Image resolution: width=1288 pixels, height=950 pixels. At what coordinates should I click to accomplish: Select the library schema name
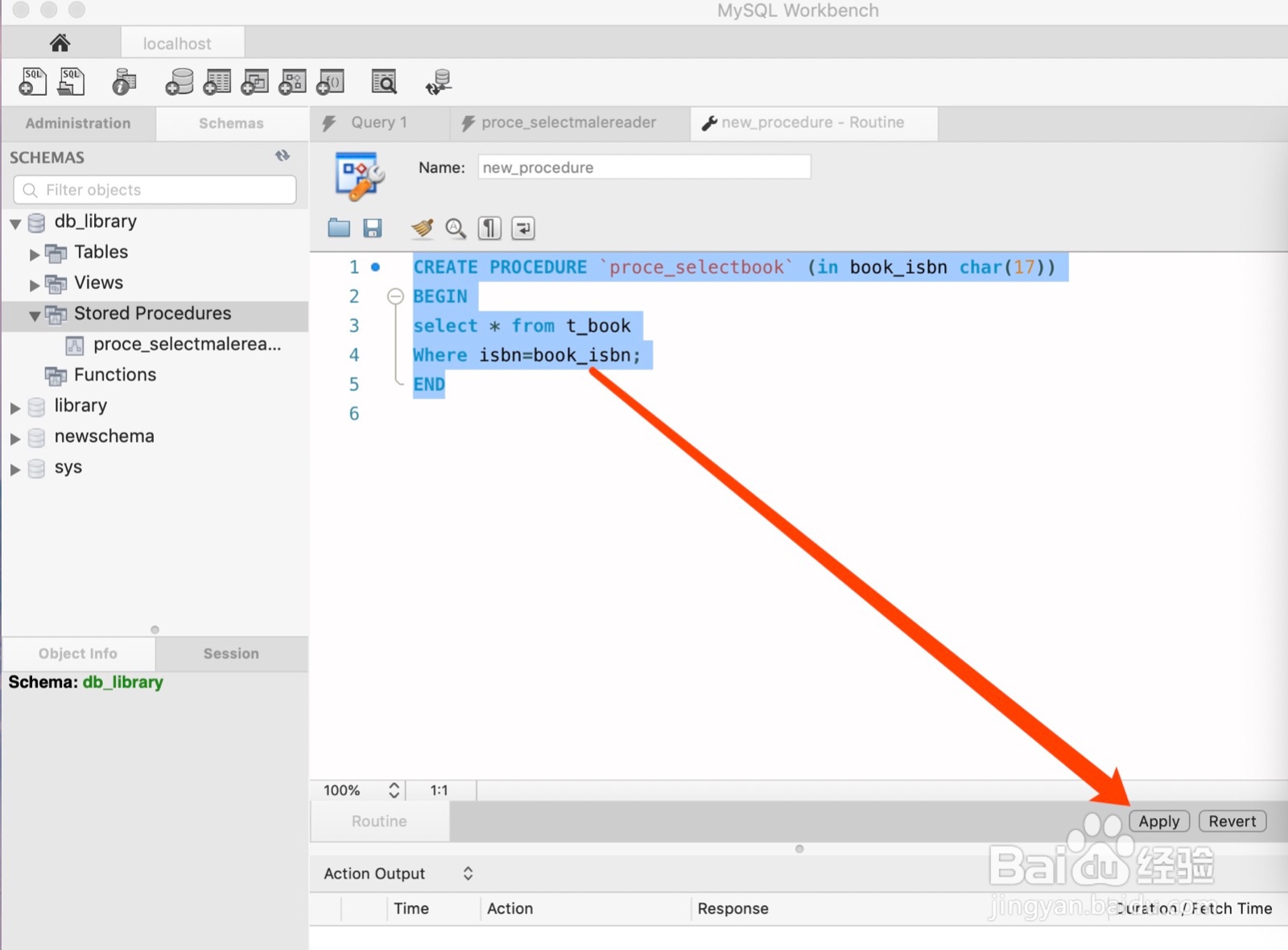pyautogui.click(x=80, y=406)
